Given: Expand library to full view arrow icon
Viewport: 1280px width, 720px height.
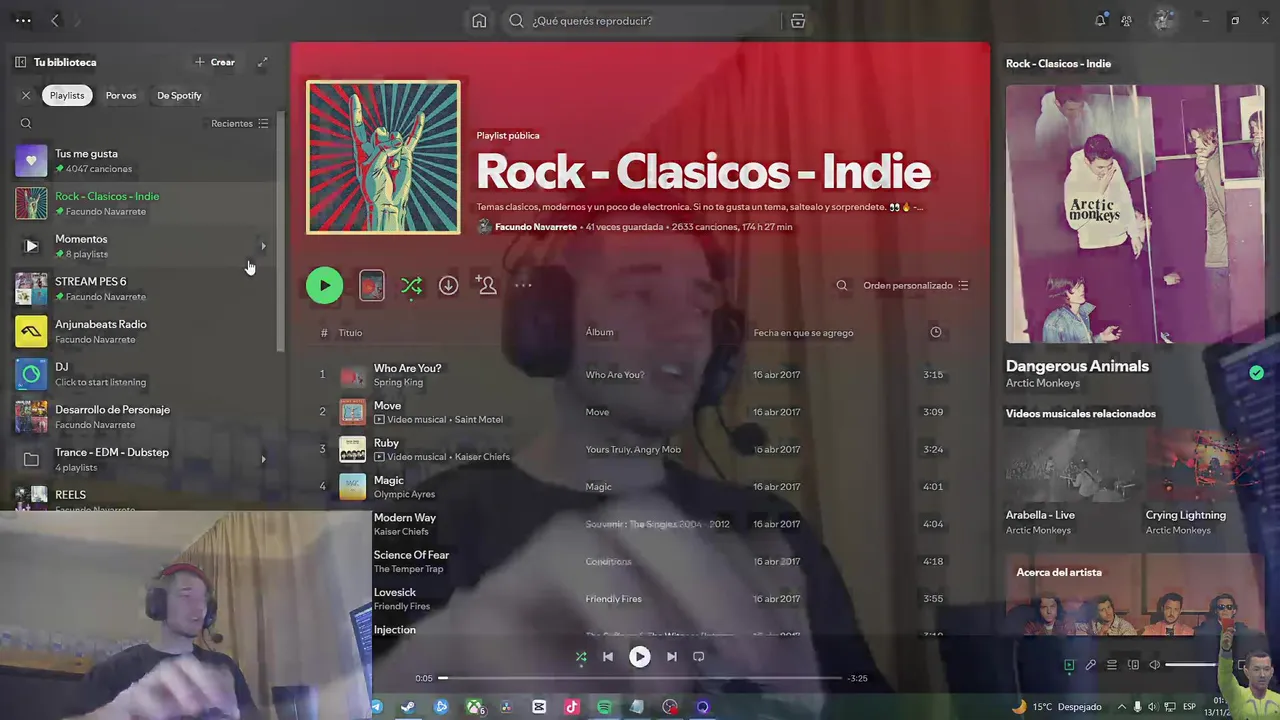Looking at the screenshot, I should [x=262, y=62].
